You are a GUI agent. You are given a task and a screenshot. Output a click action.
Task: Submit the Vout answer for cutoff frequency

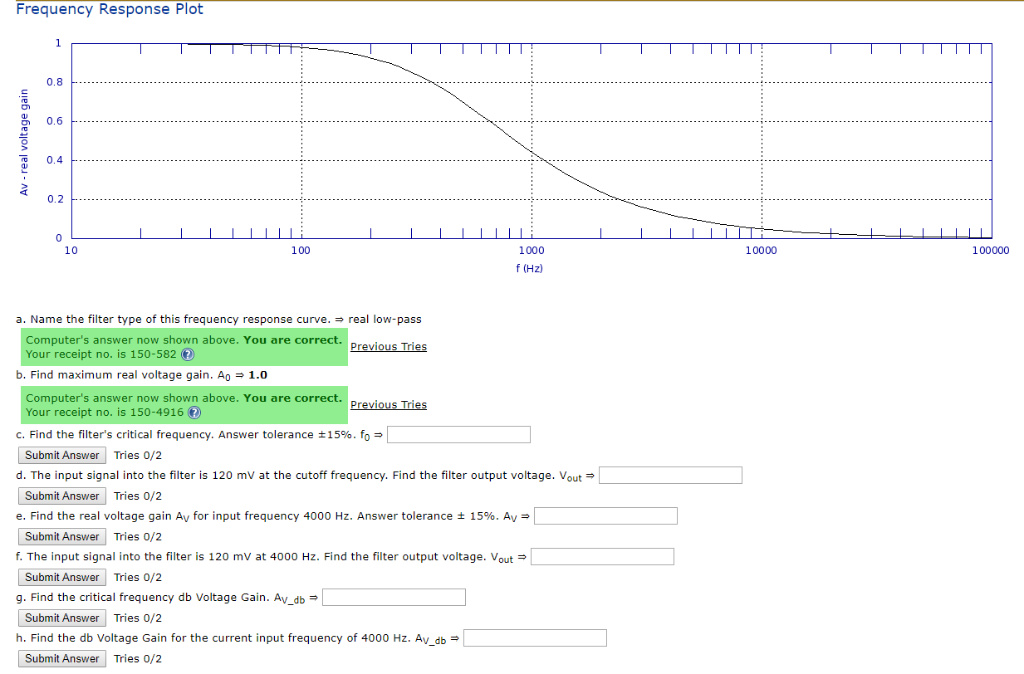61,496
